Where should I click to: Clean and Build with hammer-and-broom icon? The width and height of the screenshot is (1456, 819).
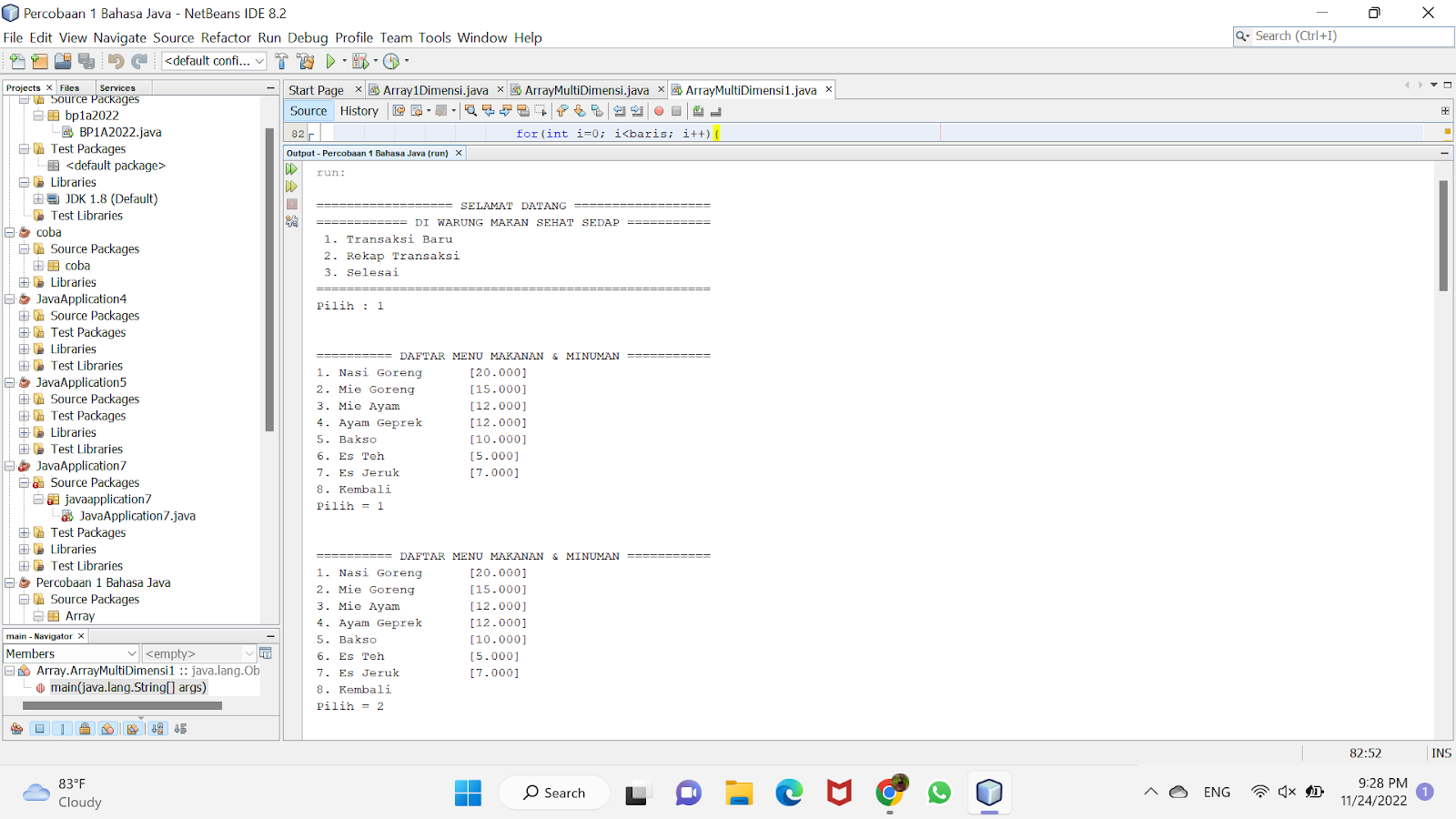[x=306, y=61]
